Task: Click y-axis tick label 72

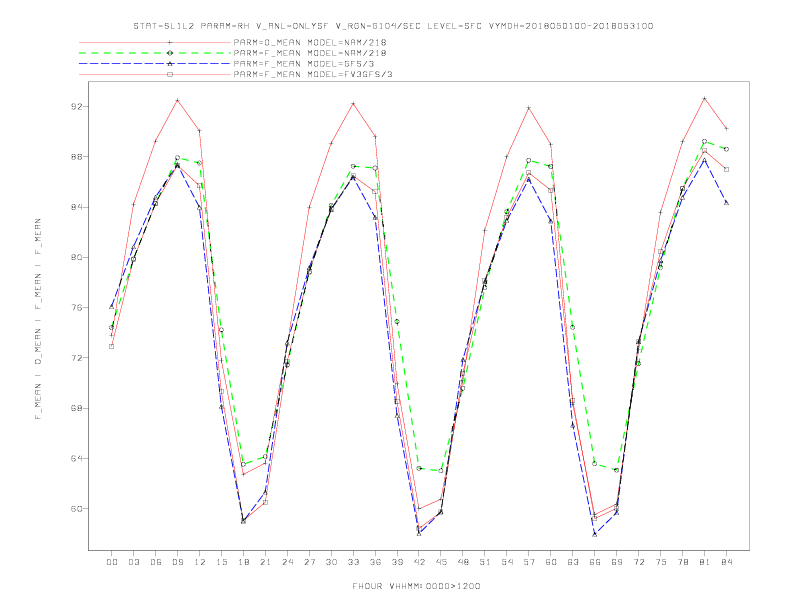Action: pyautogui.click(x=75, y=358)
